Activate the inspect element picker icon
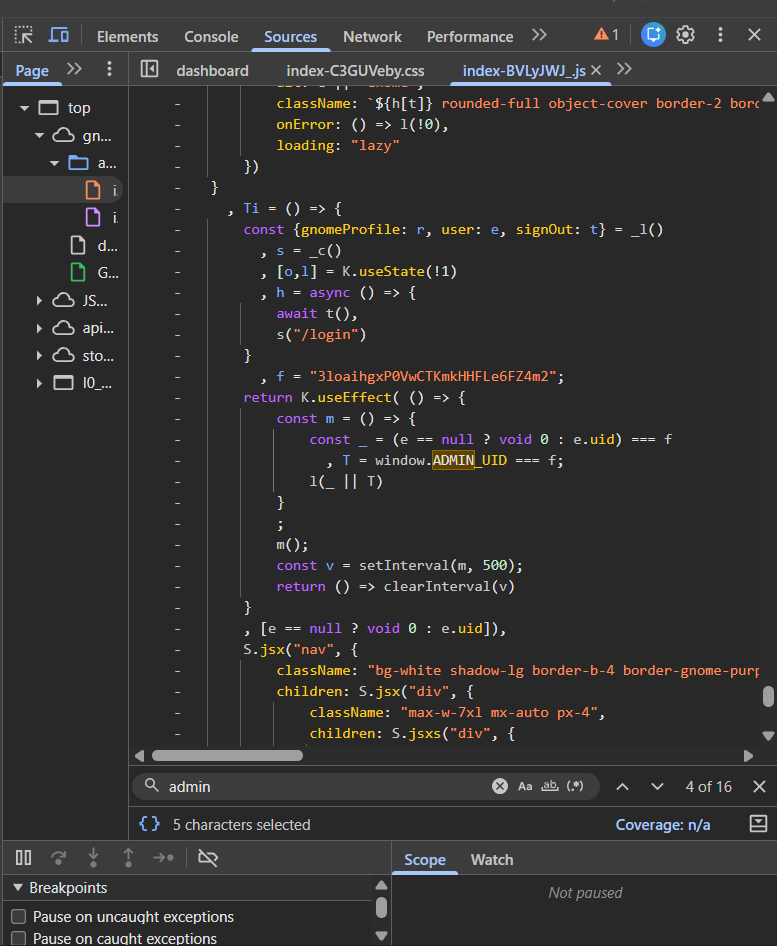The image size is (777, 946). (x=24, y=35)
